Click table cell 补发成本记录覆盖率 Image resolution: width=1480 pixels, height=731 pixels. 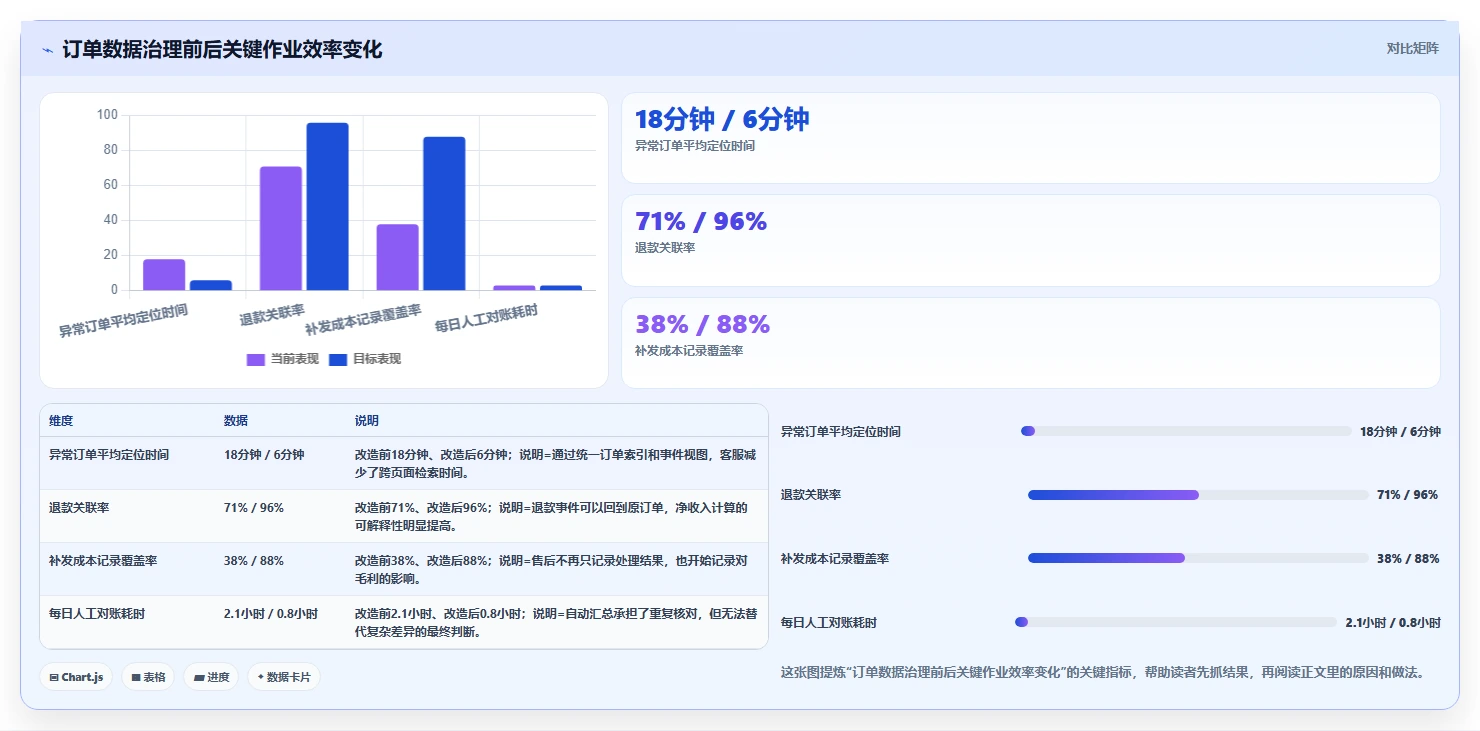pos(103,561)
